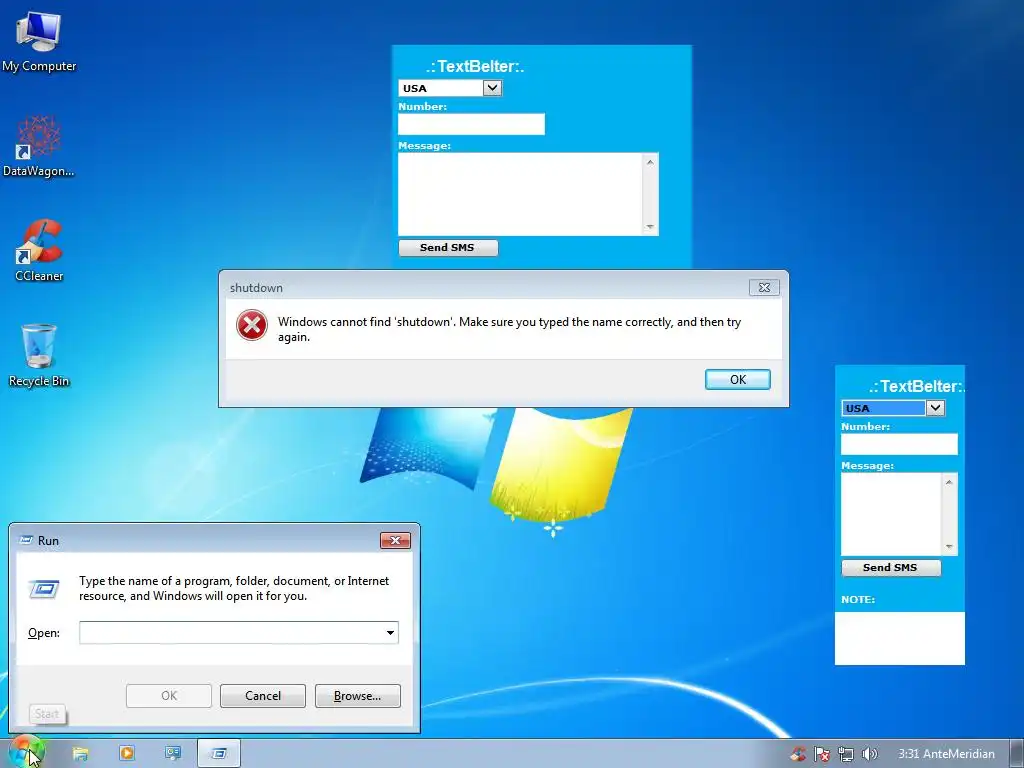Click the .:TextBelter:. title in center window
1024x768 pixels.
click(x=475, y=67)
